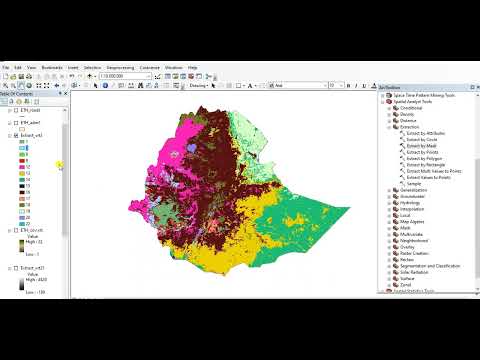Open the File menu
The image size is (480, 360).
click(x=6, y=67)
